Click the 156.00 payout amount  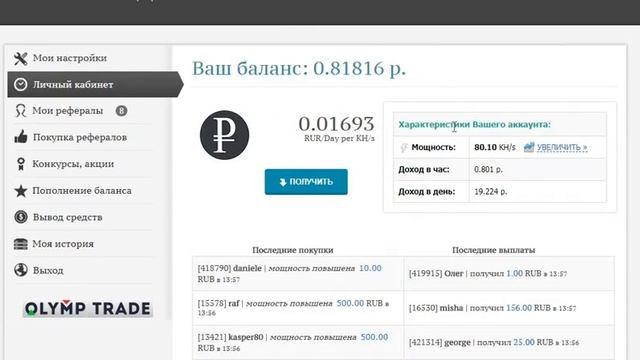click(x=519, y=308)
